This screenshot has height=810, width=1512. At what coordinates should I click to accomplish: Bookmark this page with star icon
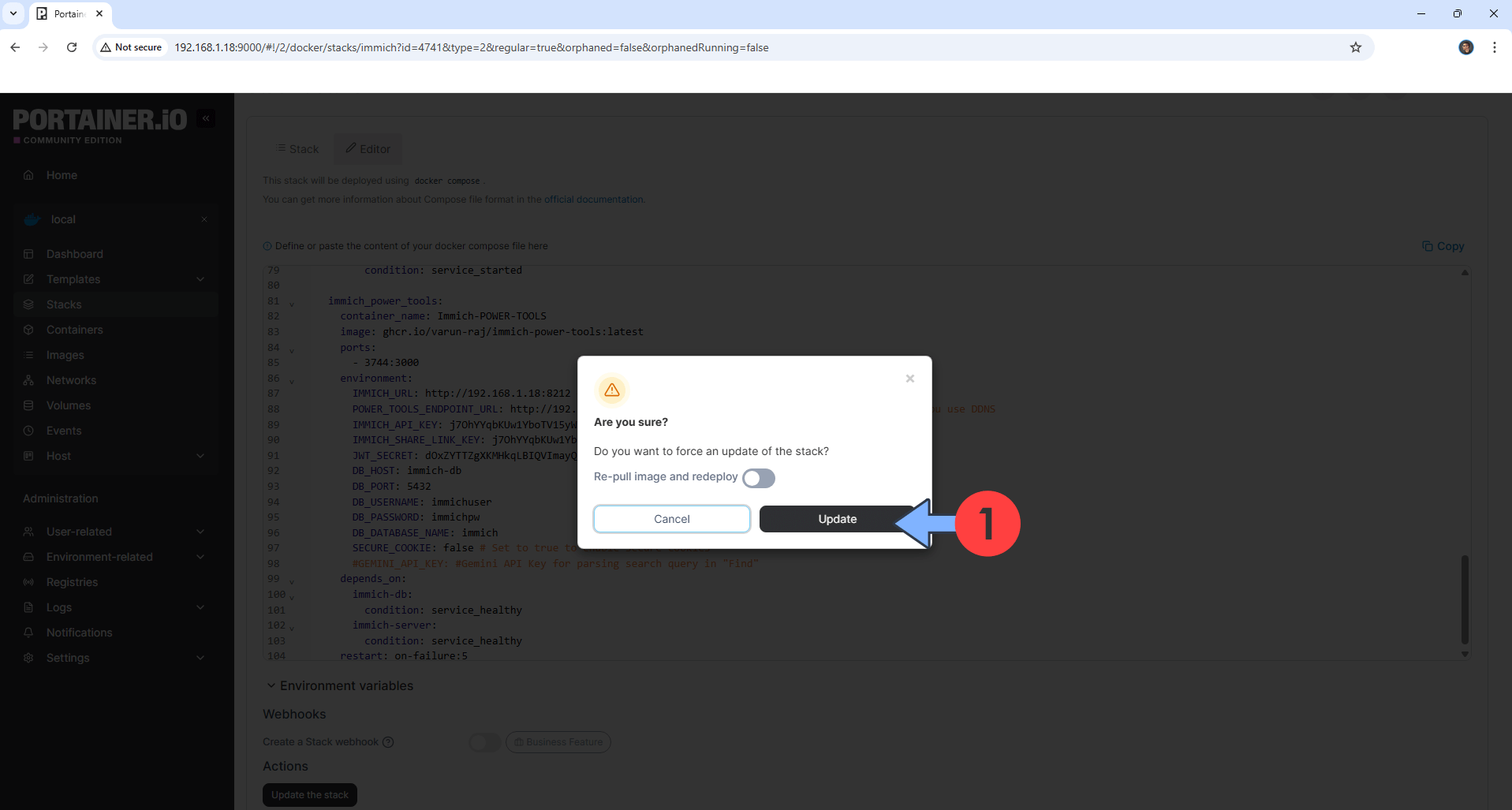coord(1355,47)
